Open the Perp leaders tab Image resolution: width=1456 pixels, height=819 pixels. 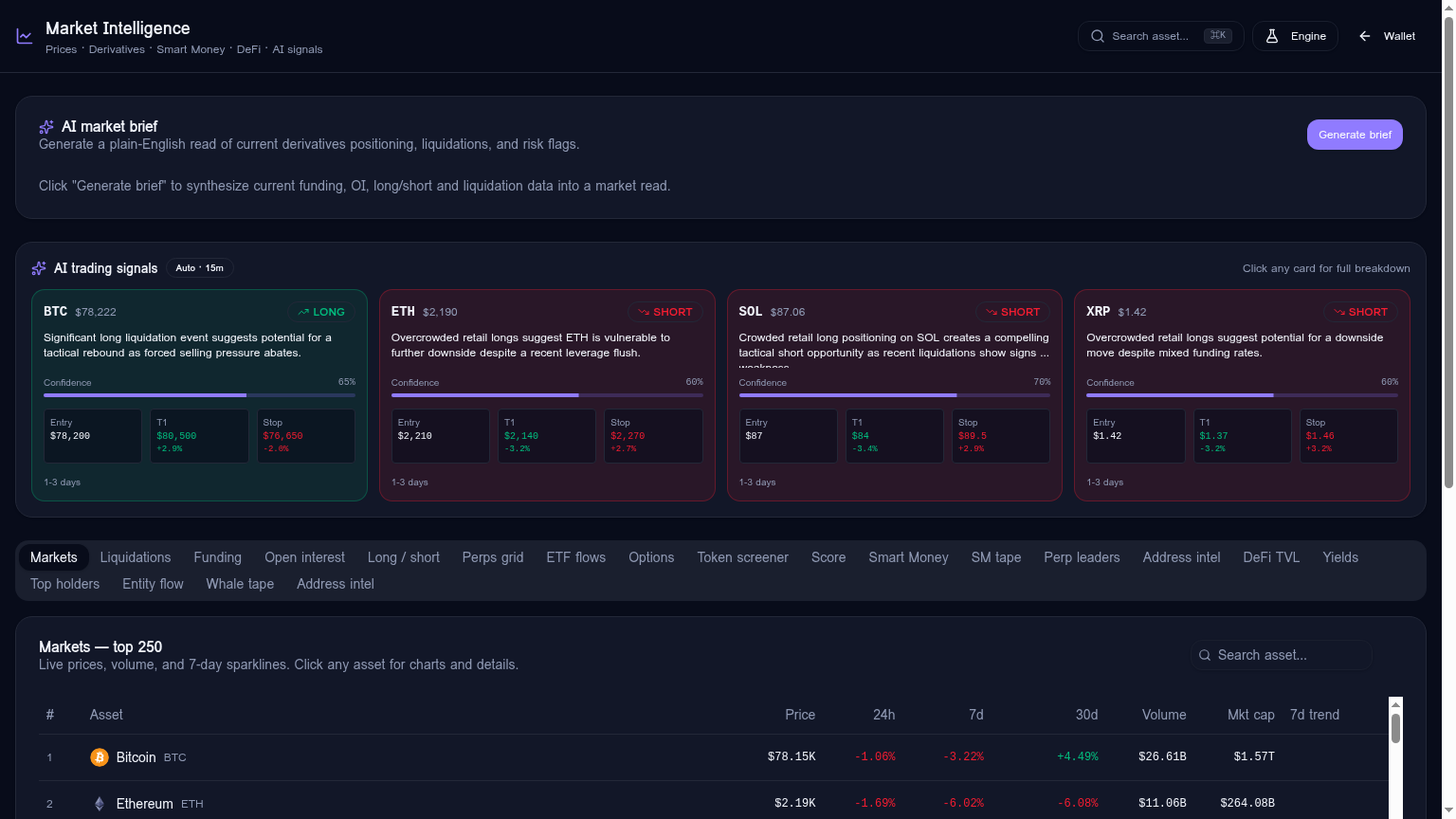point(1083,557)
